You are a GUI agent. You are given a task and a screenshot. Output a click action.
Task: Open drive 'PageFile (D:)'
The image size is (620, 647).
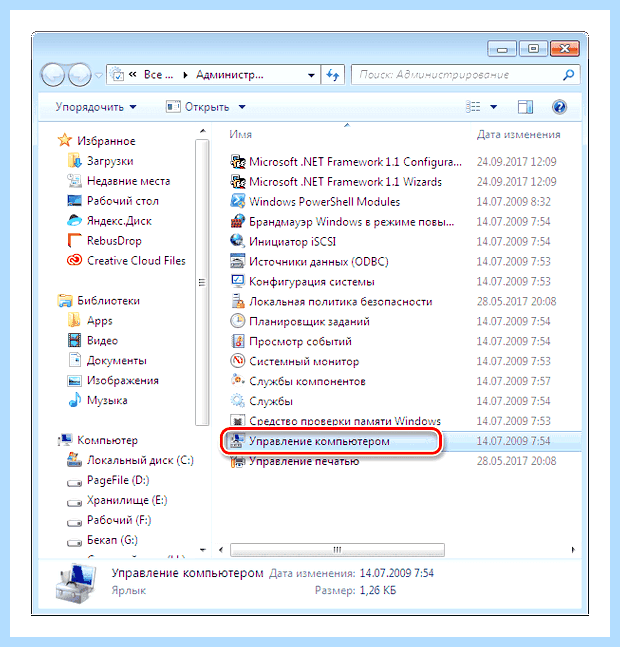point(108,480)
